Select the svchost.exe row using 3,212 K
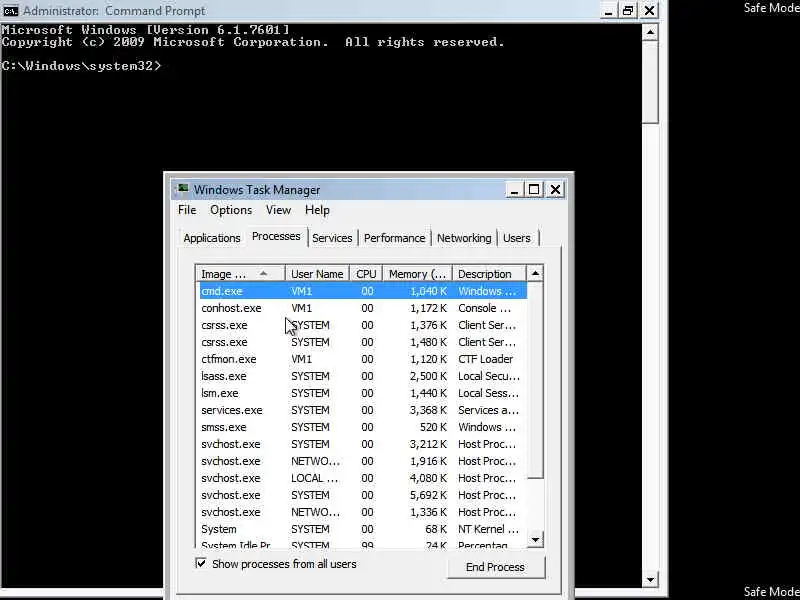Screen dimensions: 800x600 [x=362, y=444]
